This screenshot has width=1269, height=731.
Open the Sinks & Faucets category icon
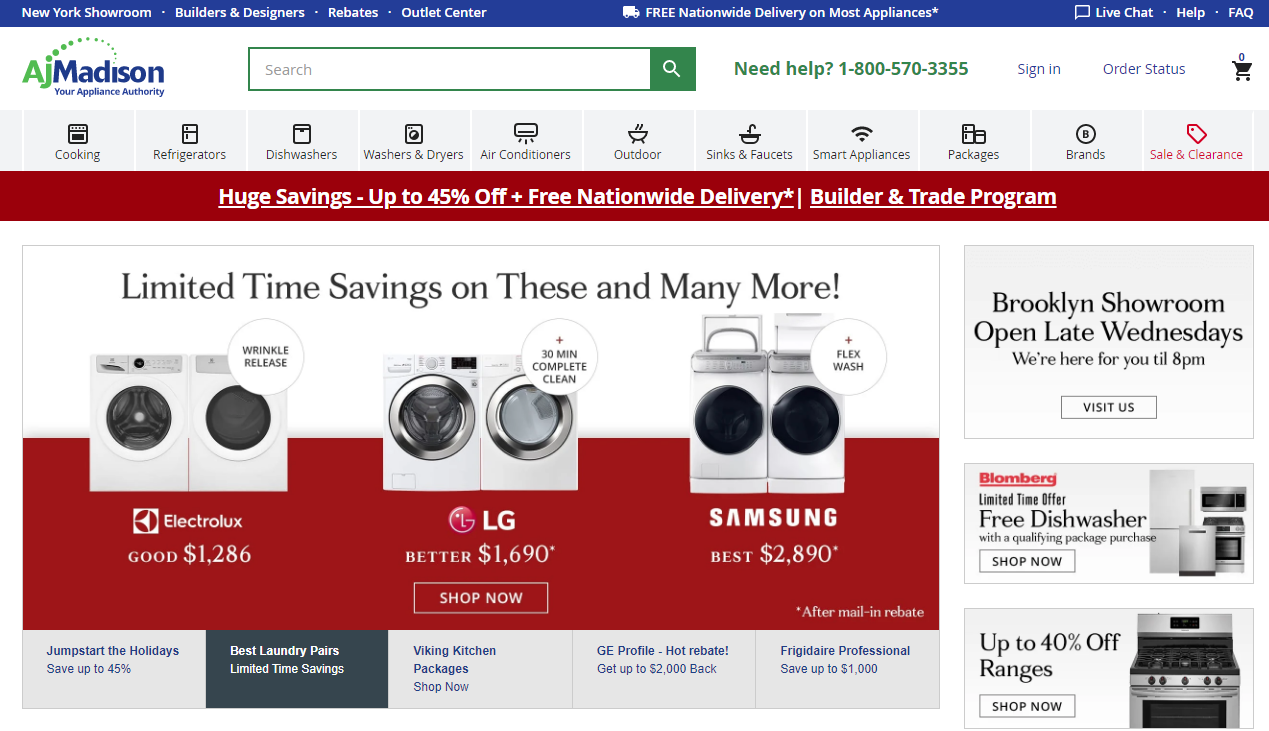750,134
